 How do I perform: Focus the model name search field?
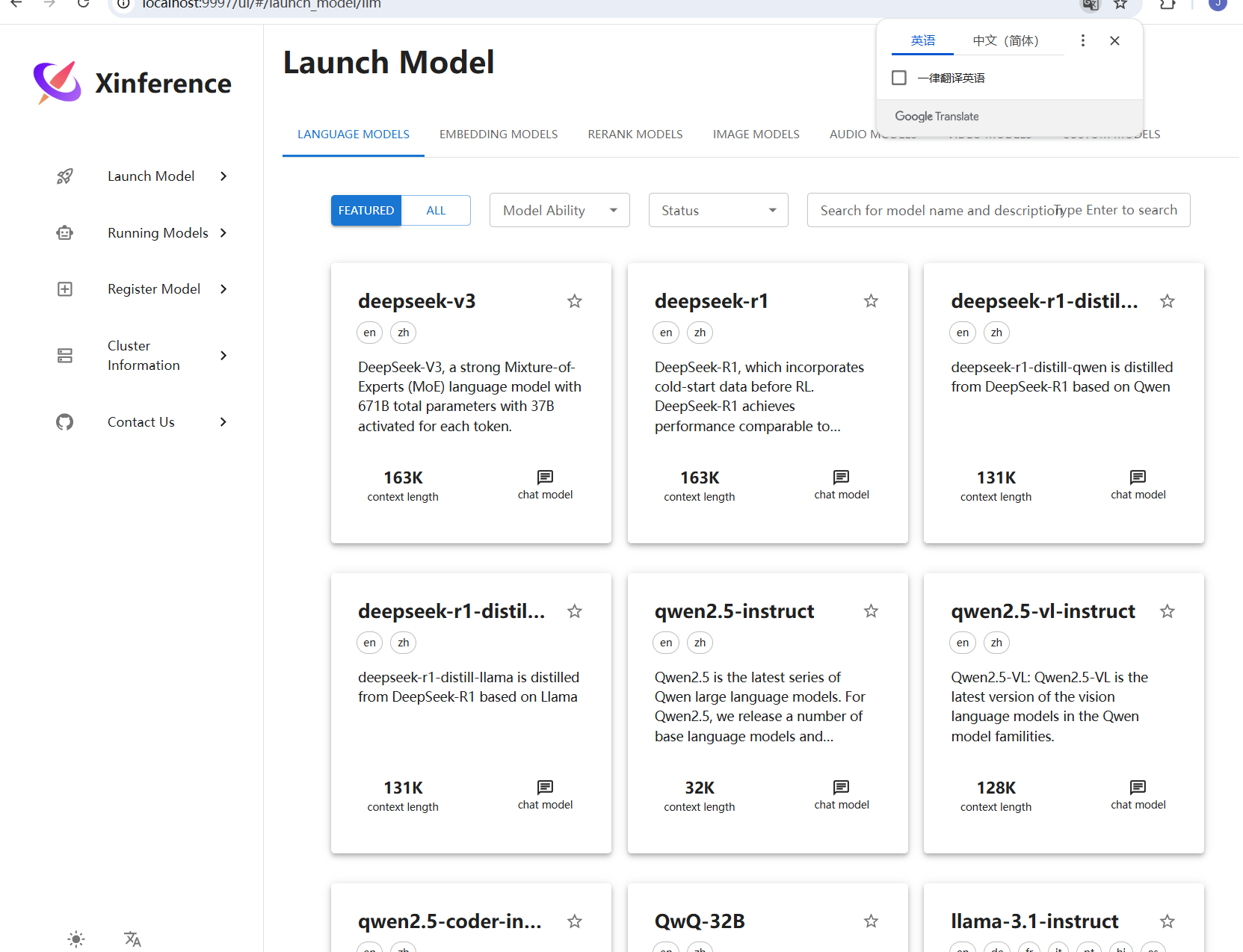pyautogui.click(x=999, y=210)
